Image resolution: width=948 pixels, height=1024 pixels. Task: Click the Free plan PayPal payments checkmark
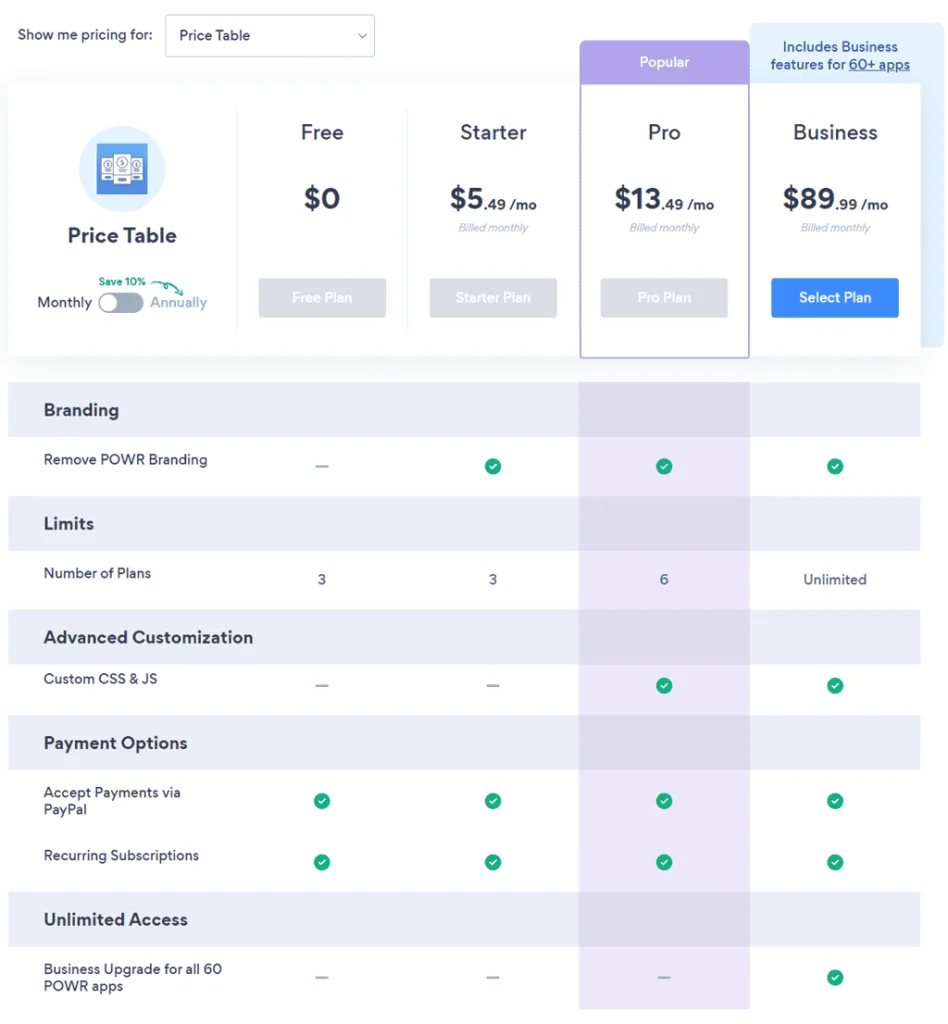(x=322, y=801)
